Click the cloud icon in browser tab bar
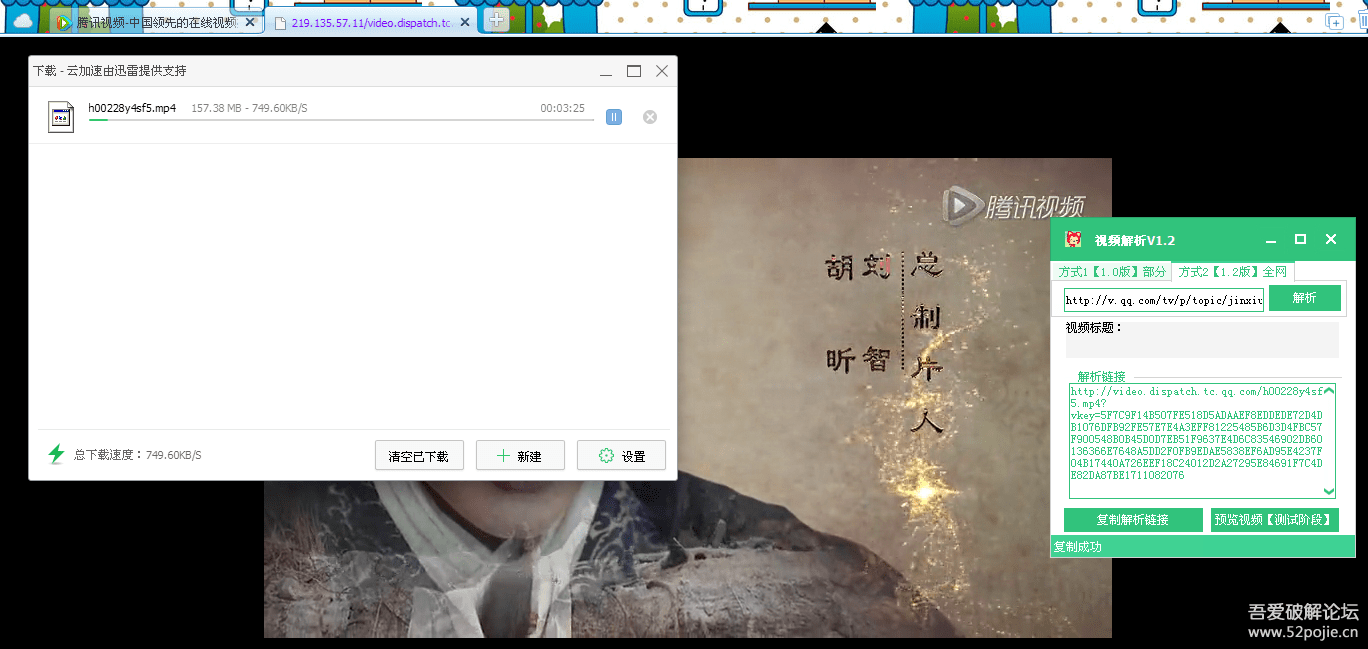 (x=22, y=21)
